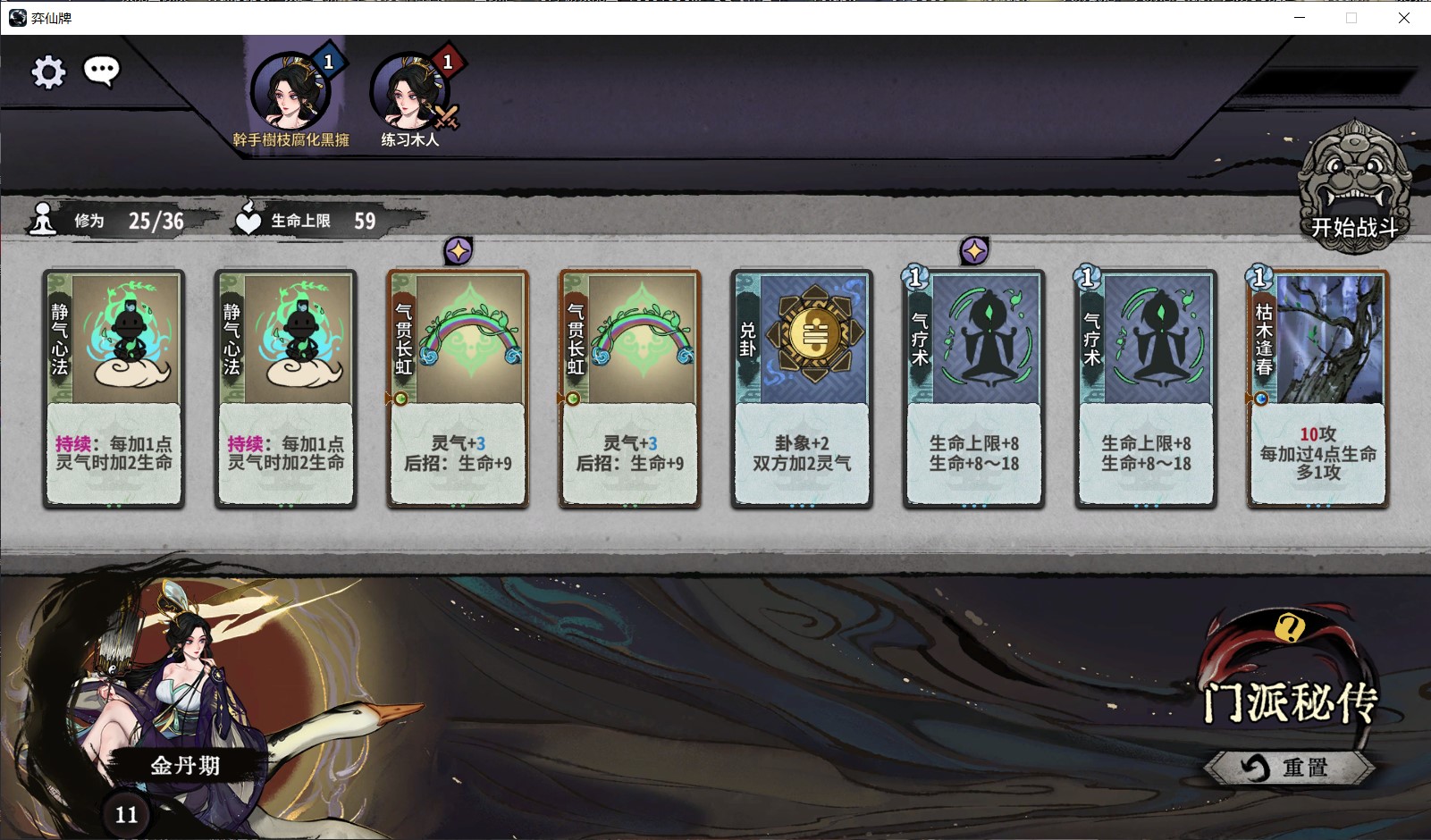The image size is (1431, 840).
Task: Click the round level 11 badge
Action: pyautogui.click(x=126, y=814)
